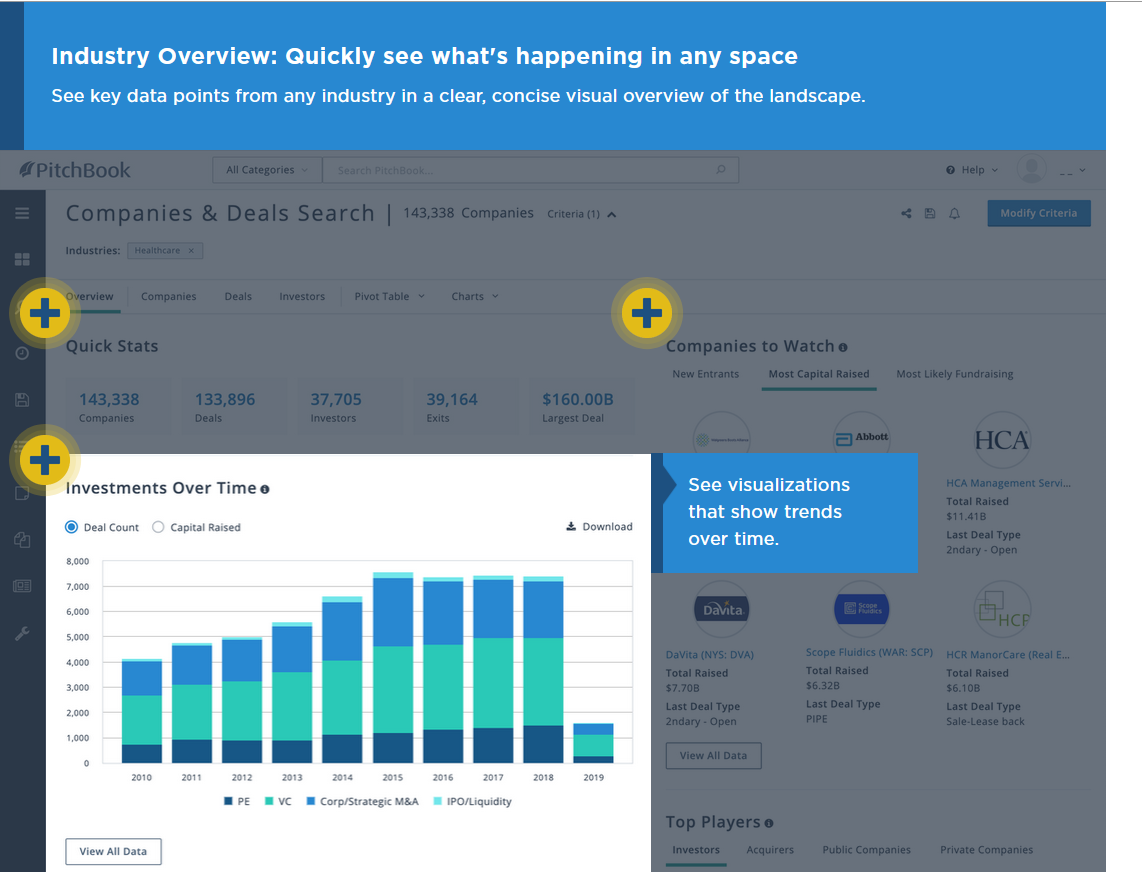The width and height of the screenshot is (1142, 872).
Task: Click the HCA company logo
Action: (x=1002, y=440)
